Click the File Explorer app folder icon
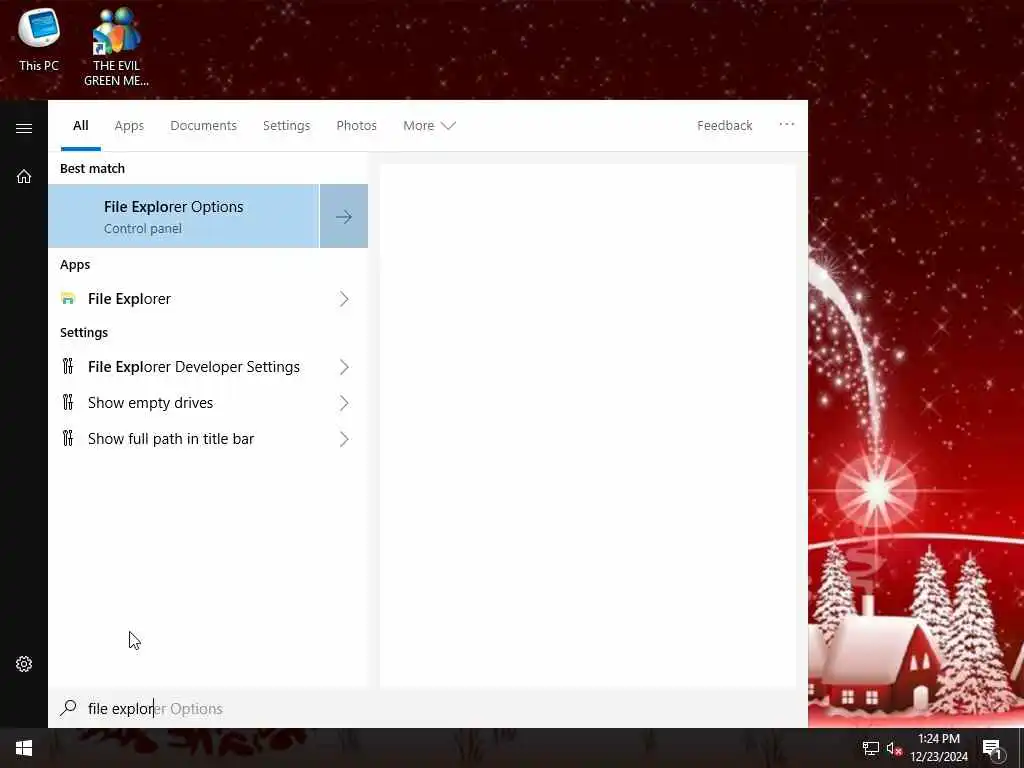The height and width of the screenshot is (768, 1024). (68, 298)
